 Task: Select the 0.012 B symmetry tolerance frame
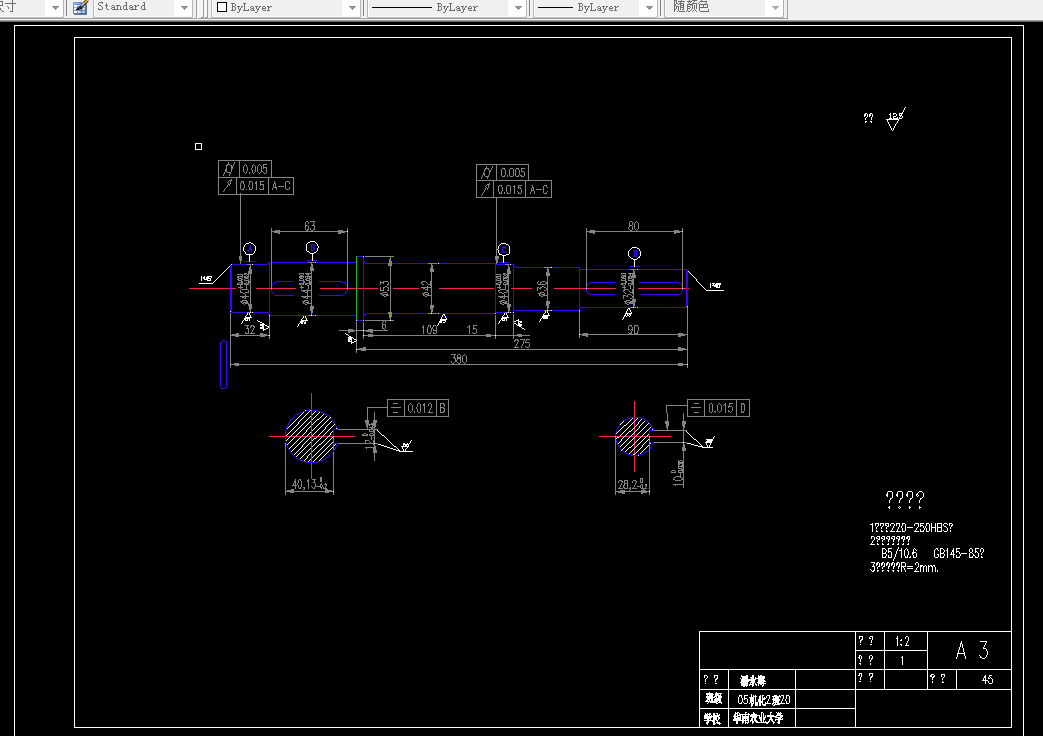[418, 408]
